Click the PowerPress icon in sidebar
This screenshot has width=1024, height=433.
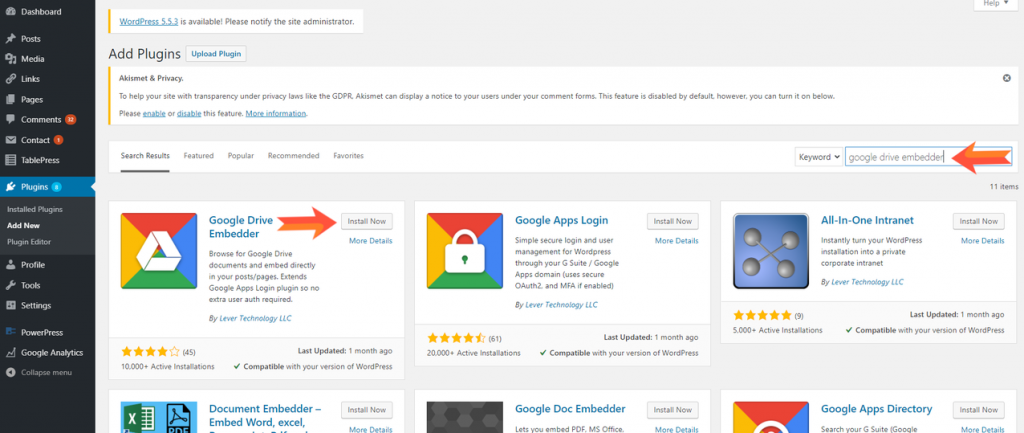10,332
